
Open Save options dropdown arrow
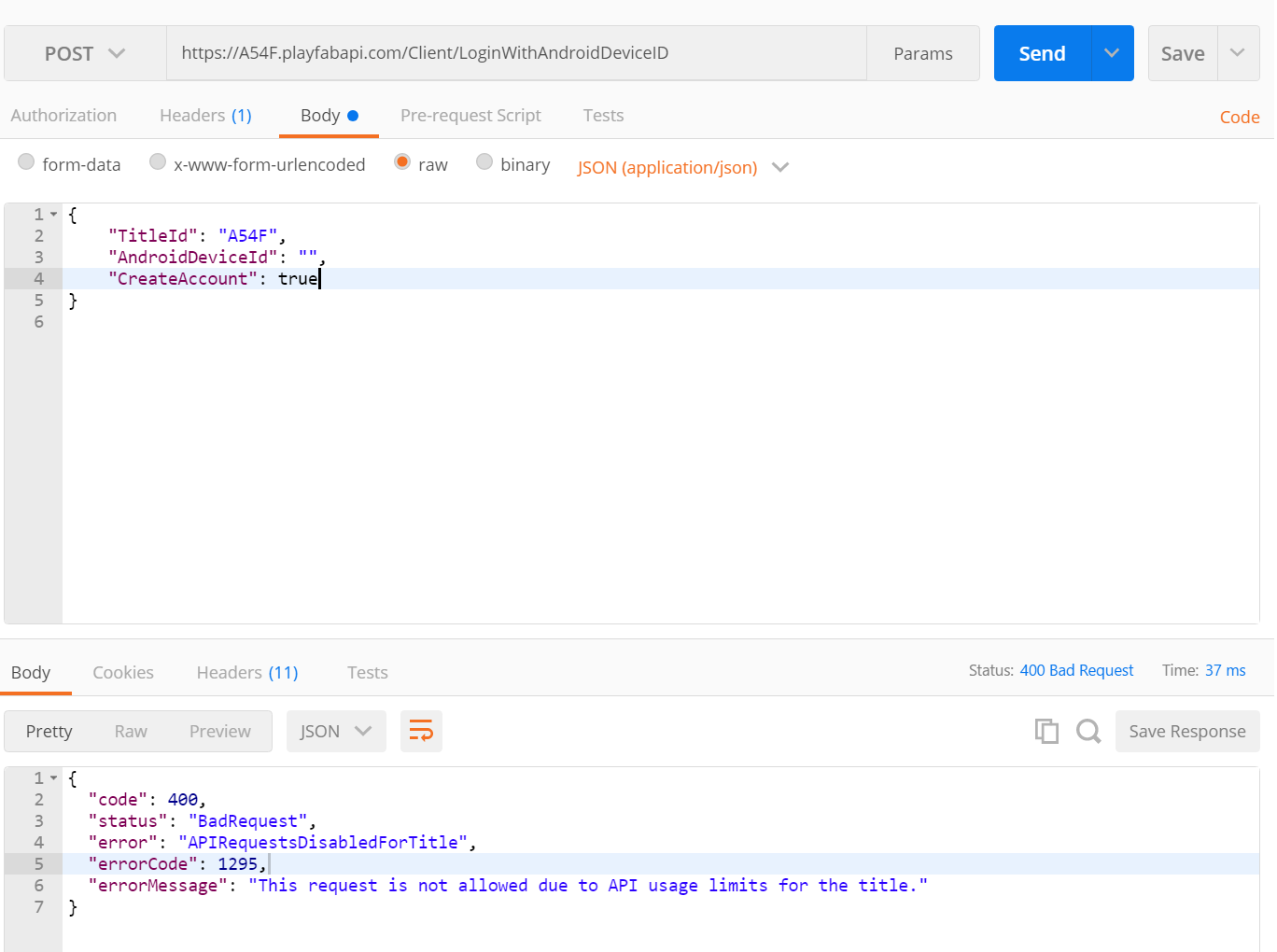1238,53
